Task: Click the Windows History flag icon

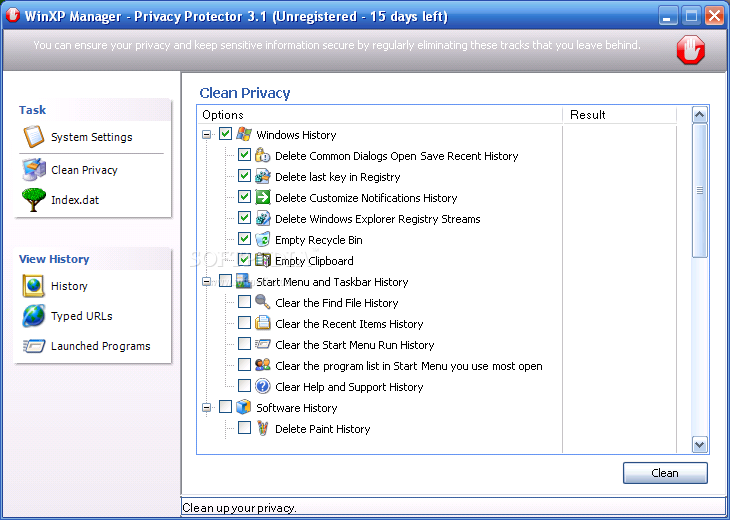Action: click(x=243, y=135)
